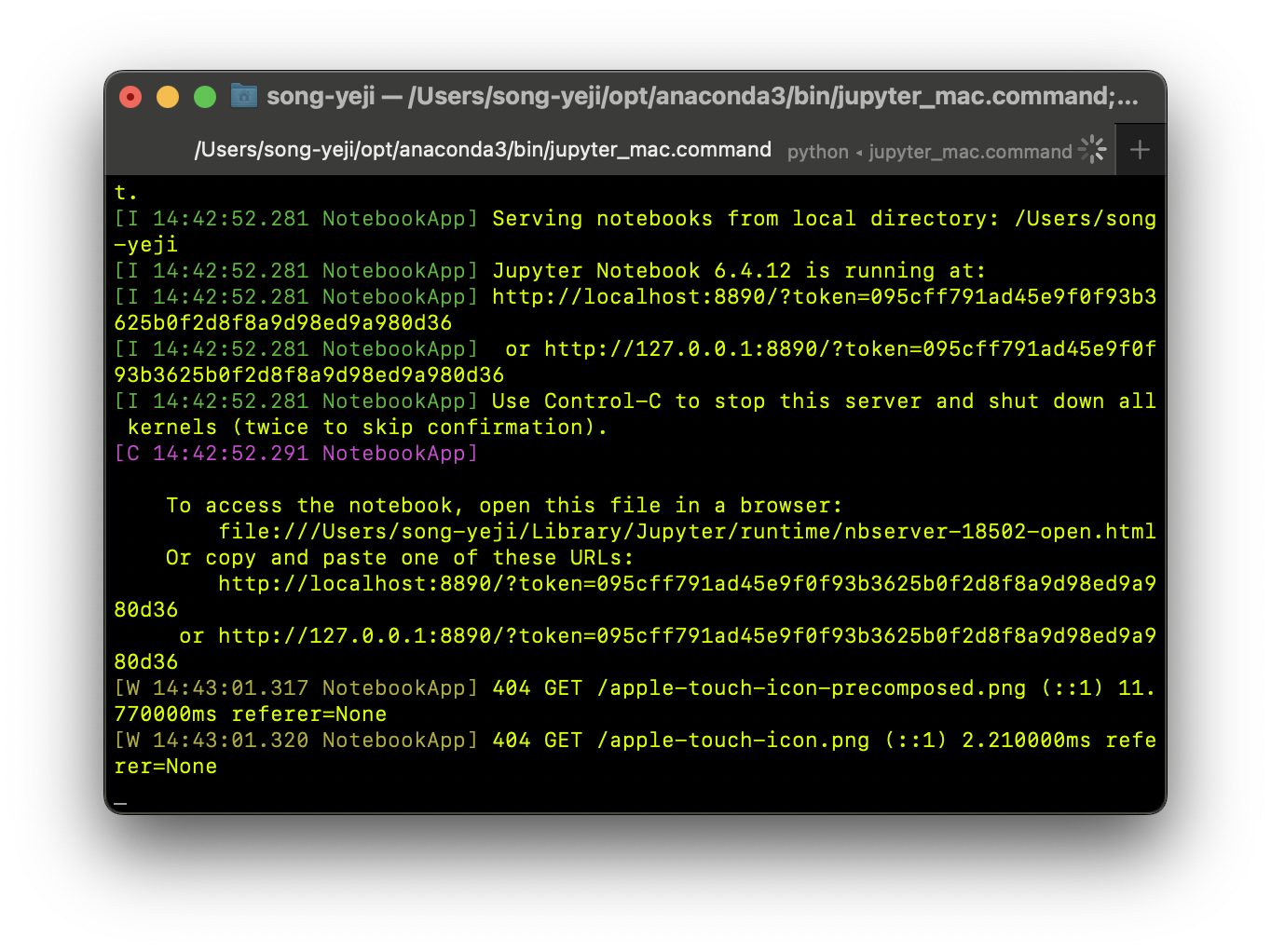Click "-yeji" continuation under Serving notebooks line

(146, 245)
